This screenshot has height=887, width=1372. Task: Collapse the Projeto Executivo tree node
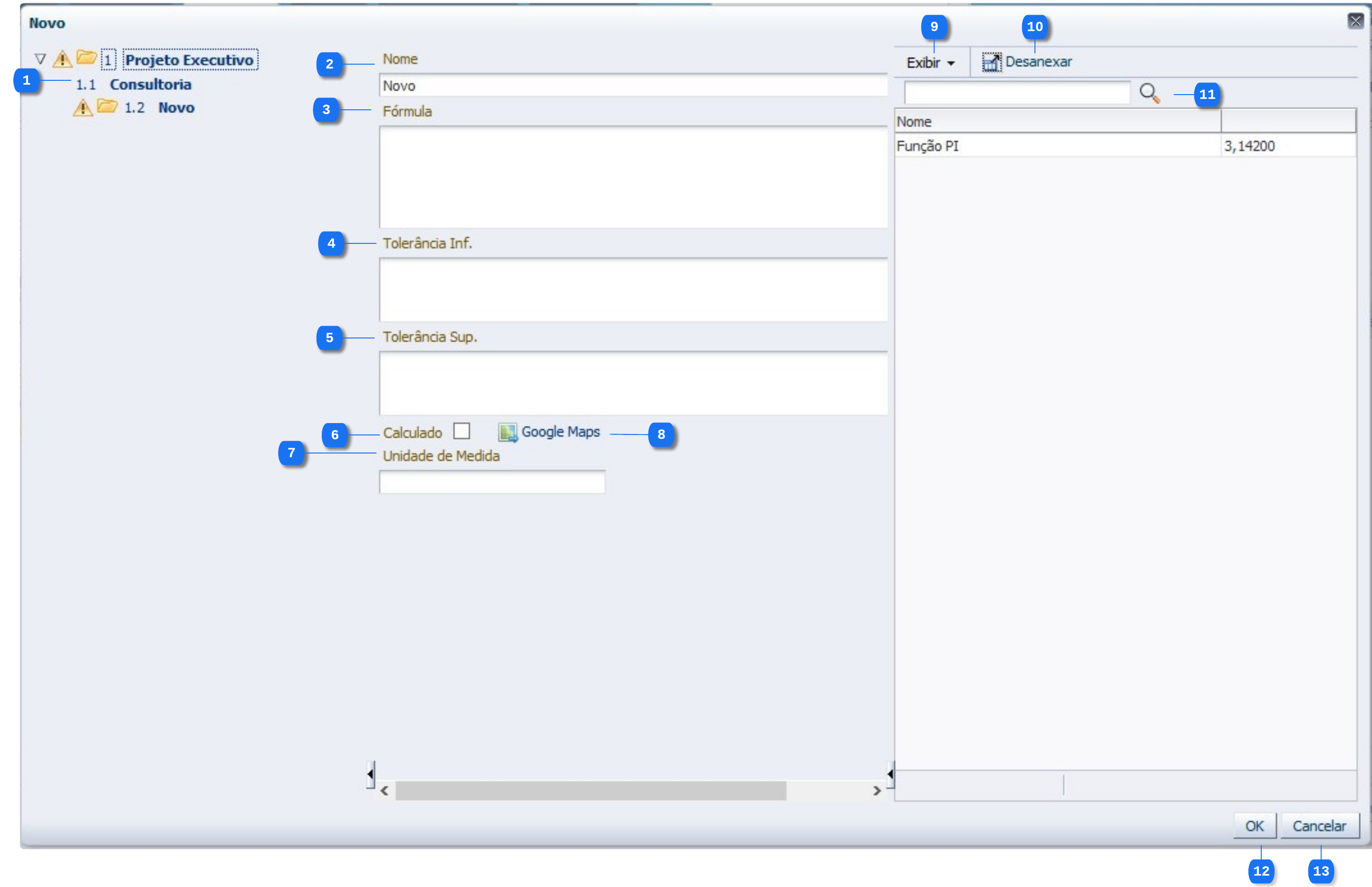click(x=40, y=59)
